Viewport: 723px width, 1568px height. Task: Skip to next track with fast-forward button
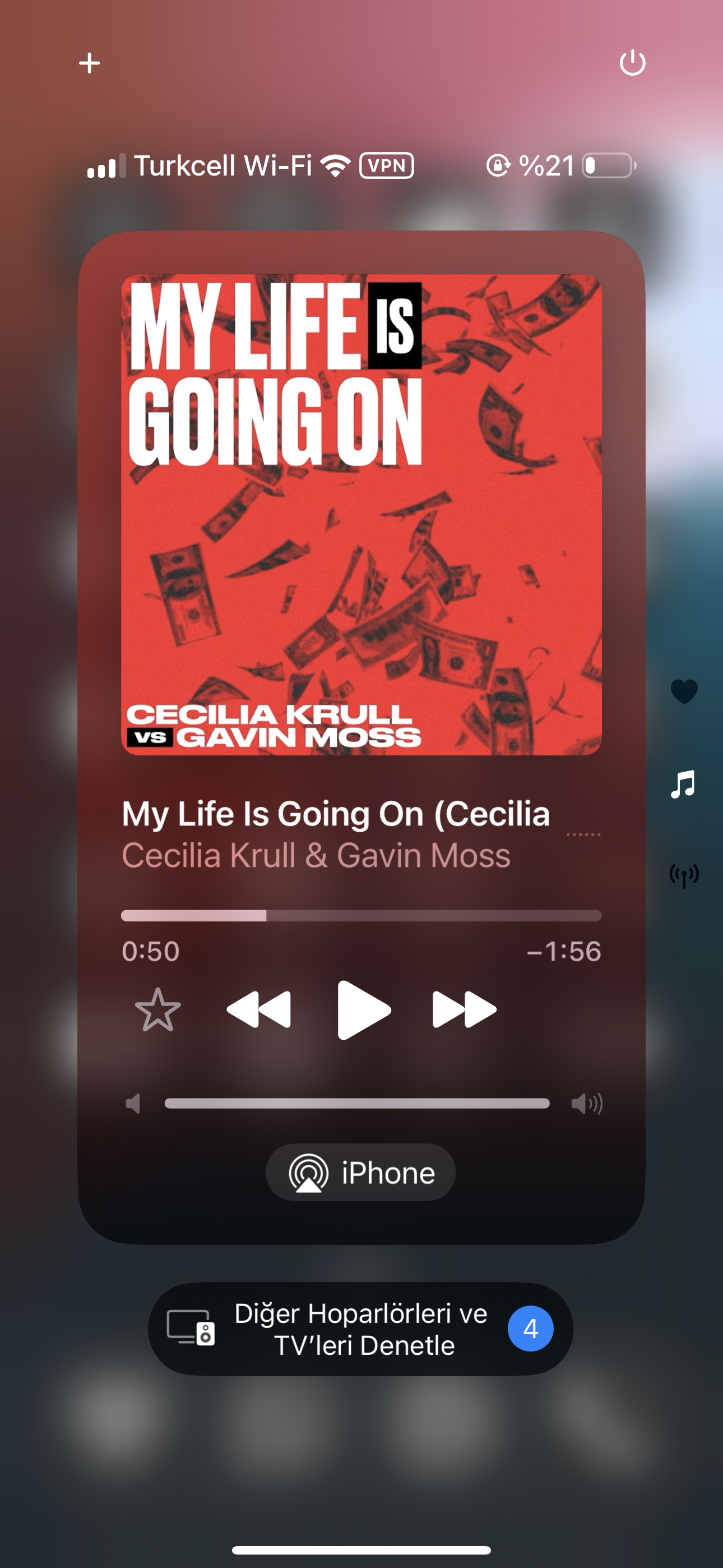click(465, 1010)
